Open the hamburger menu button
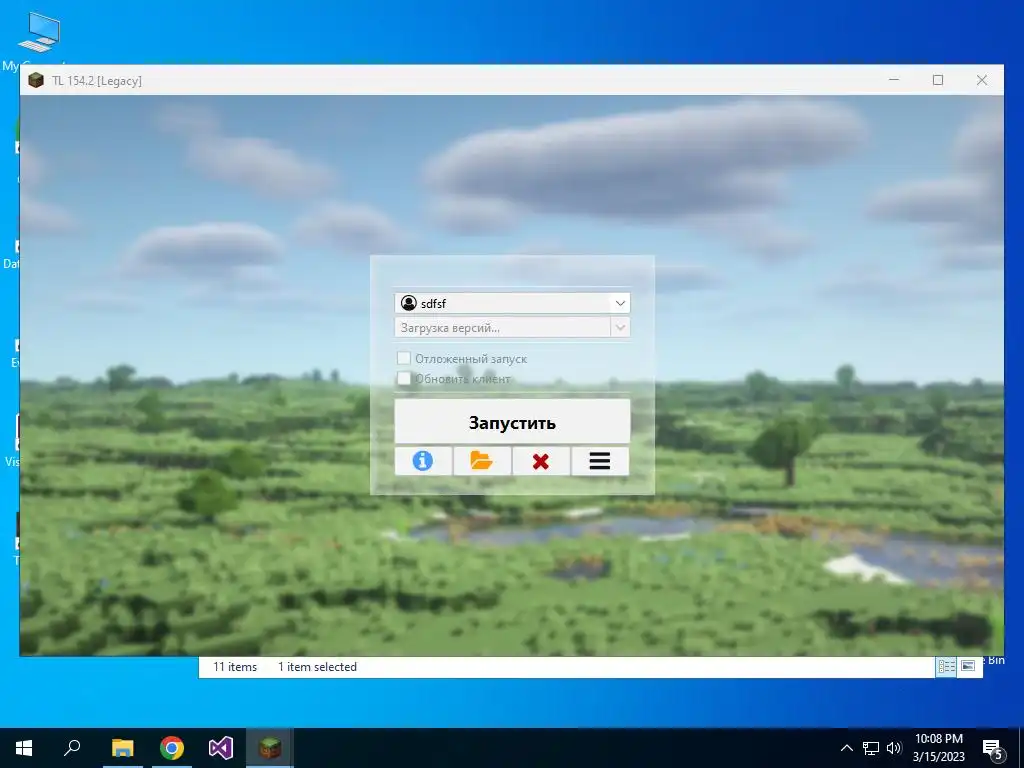Image resolution: width=1024 pixels, height=768 pixels. 600,461
